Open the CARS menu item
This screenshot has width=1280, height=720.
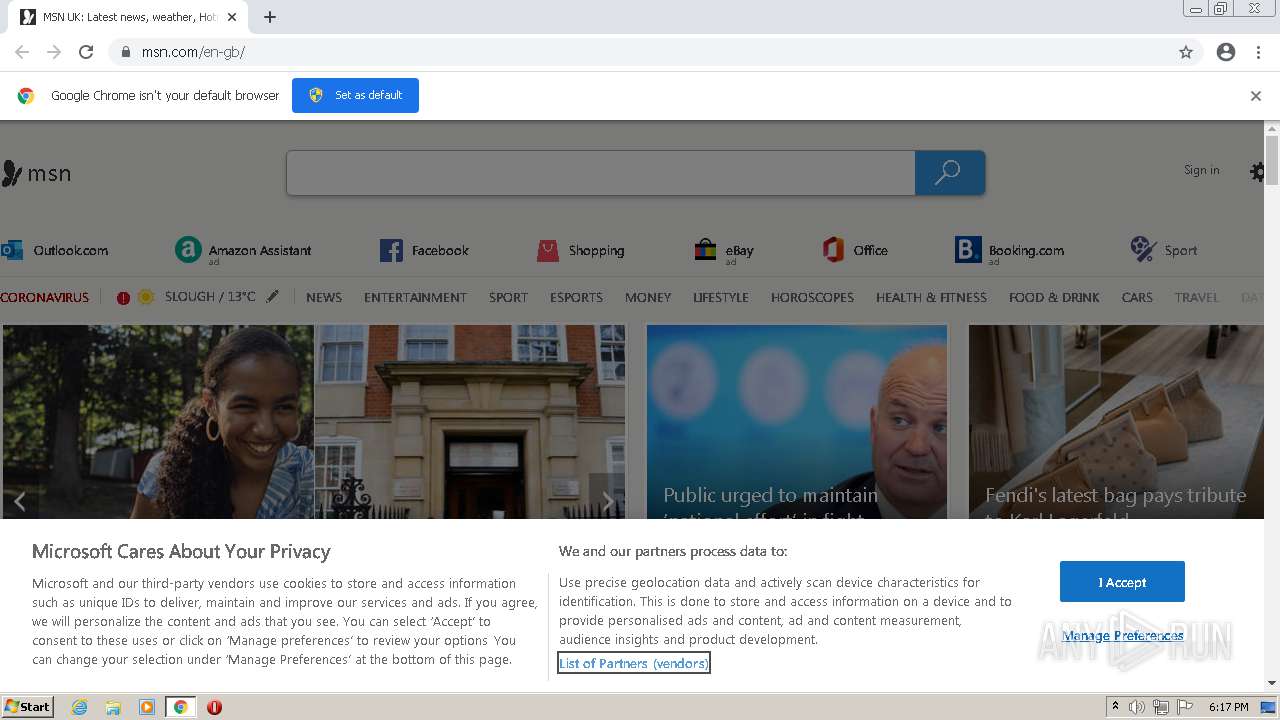pyautogui.click(x=1137, y=297)
